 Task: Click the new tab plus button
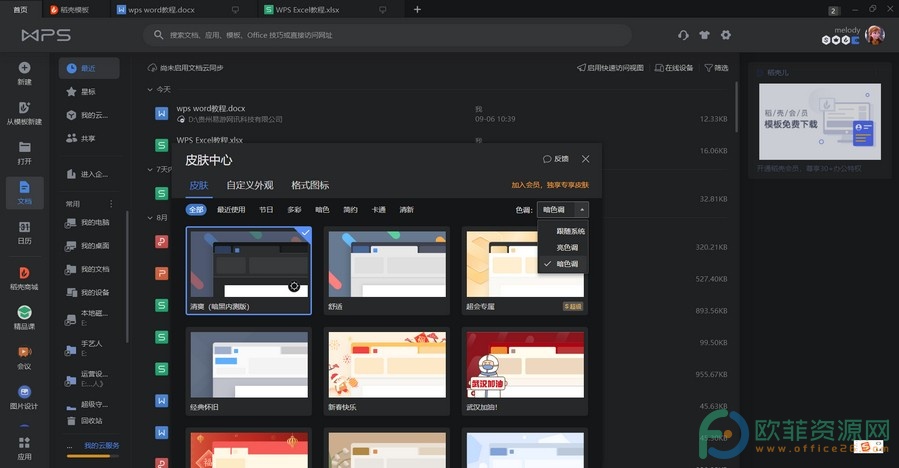417,9
